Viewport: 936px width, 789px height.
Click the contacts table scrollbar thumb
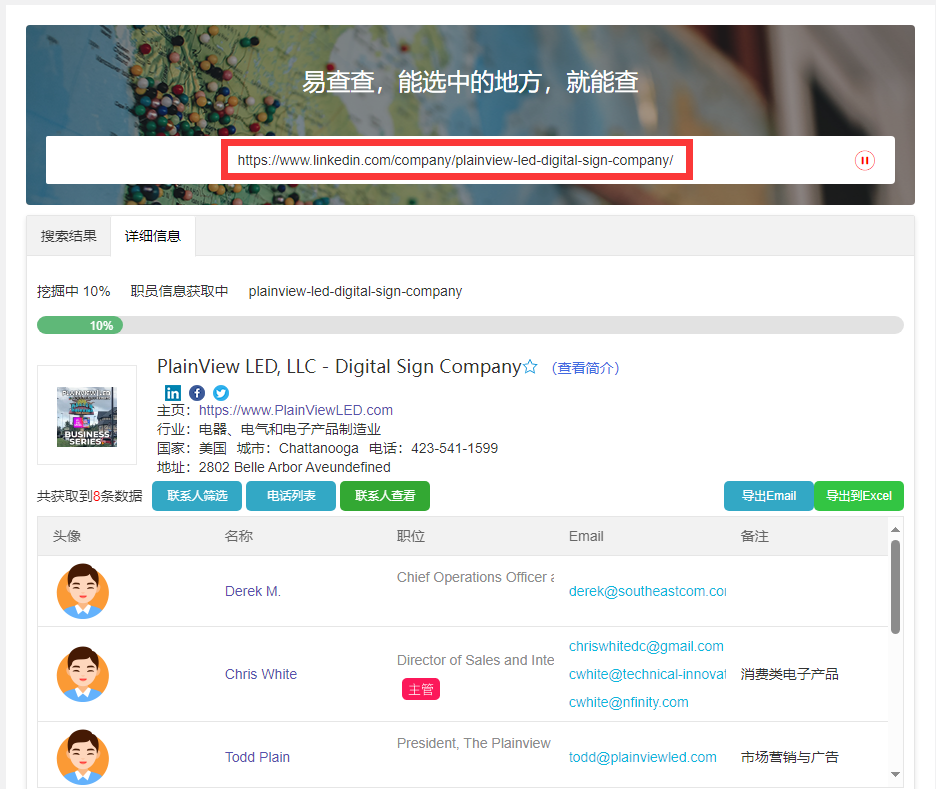pos(895,587)
